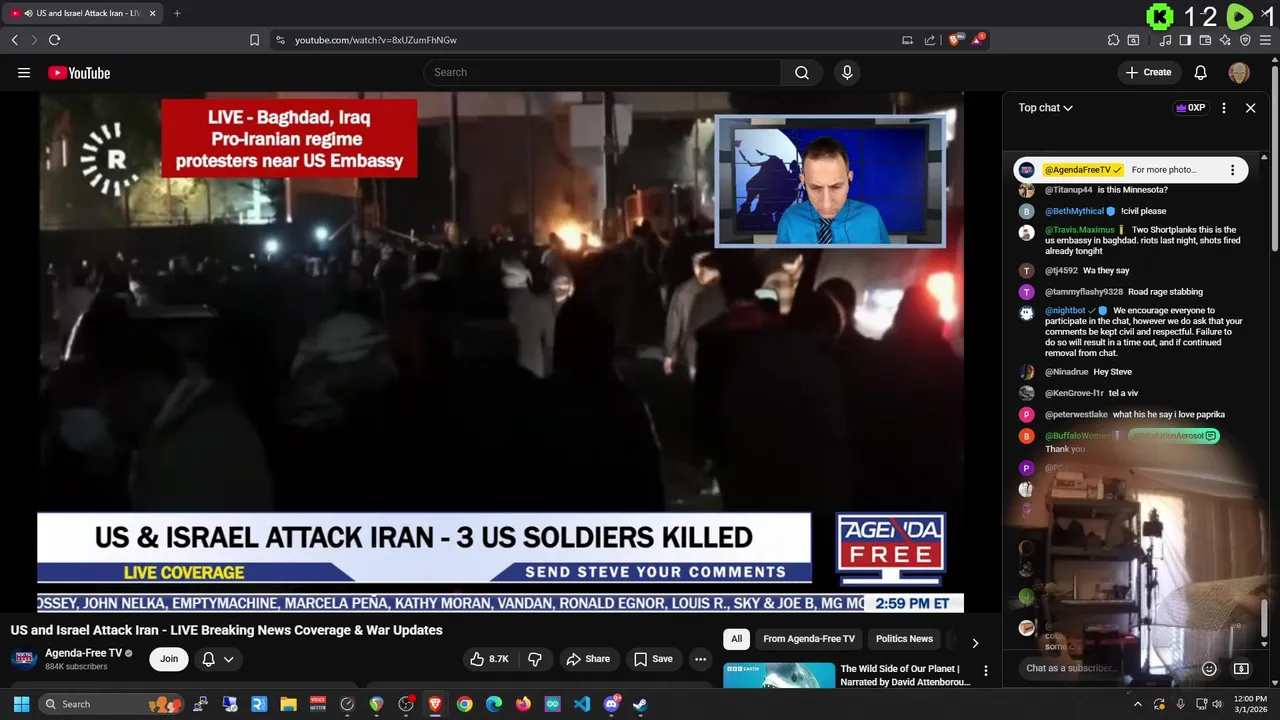Image resolution: width=1280 pixels, height=720 pixels.
Task: Open the browser main menu
Action: click(1265, 40)
